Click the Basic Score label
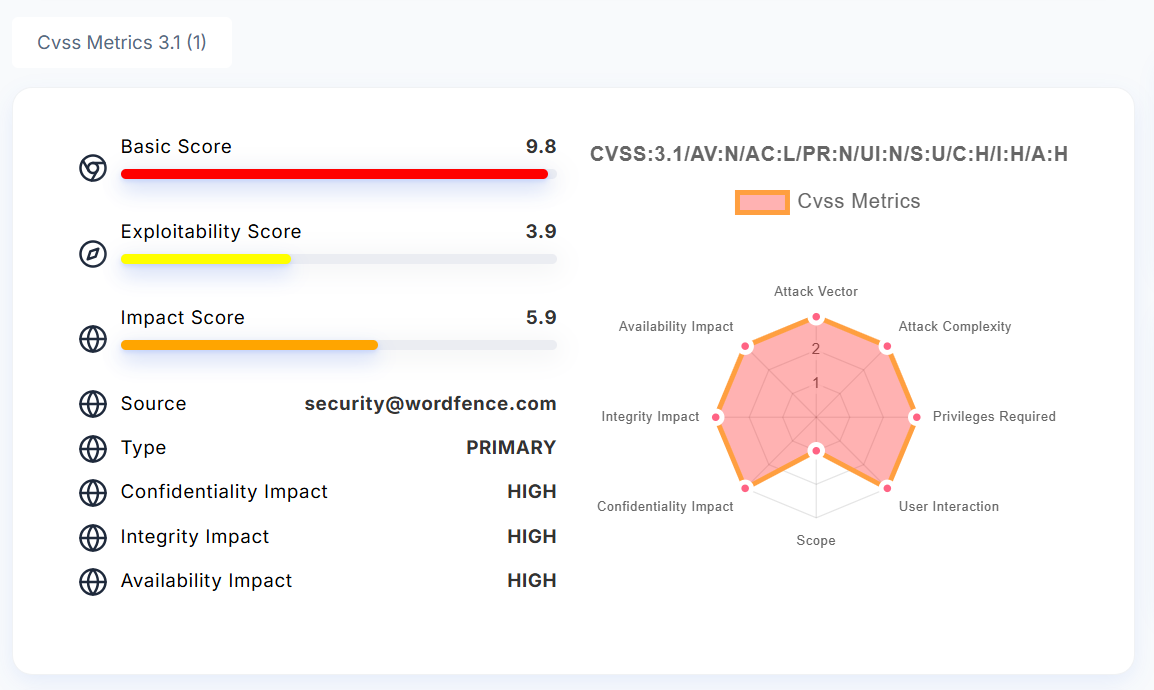The width and height of the screenshot is (1154, 690). pyautogui.click(x=176, y=146)
